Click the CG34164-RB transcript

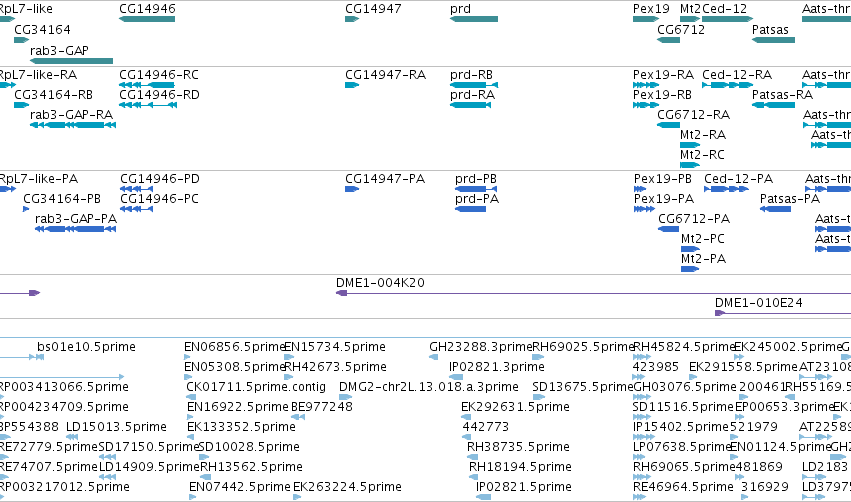[x=22, y=105]
